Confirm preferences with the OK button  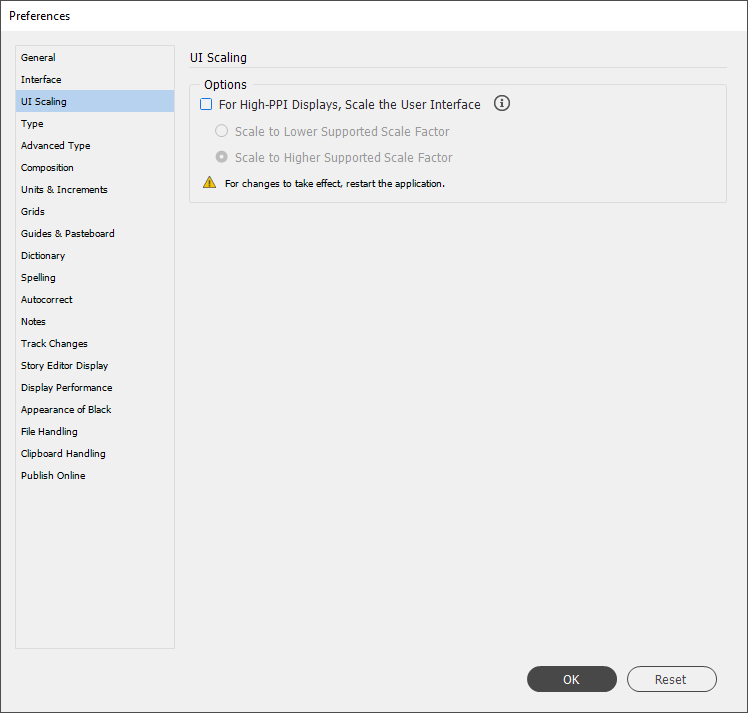pos(571,679)
